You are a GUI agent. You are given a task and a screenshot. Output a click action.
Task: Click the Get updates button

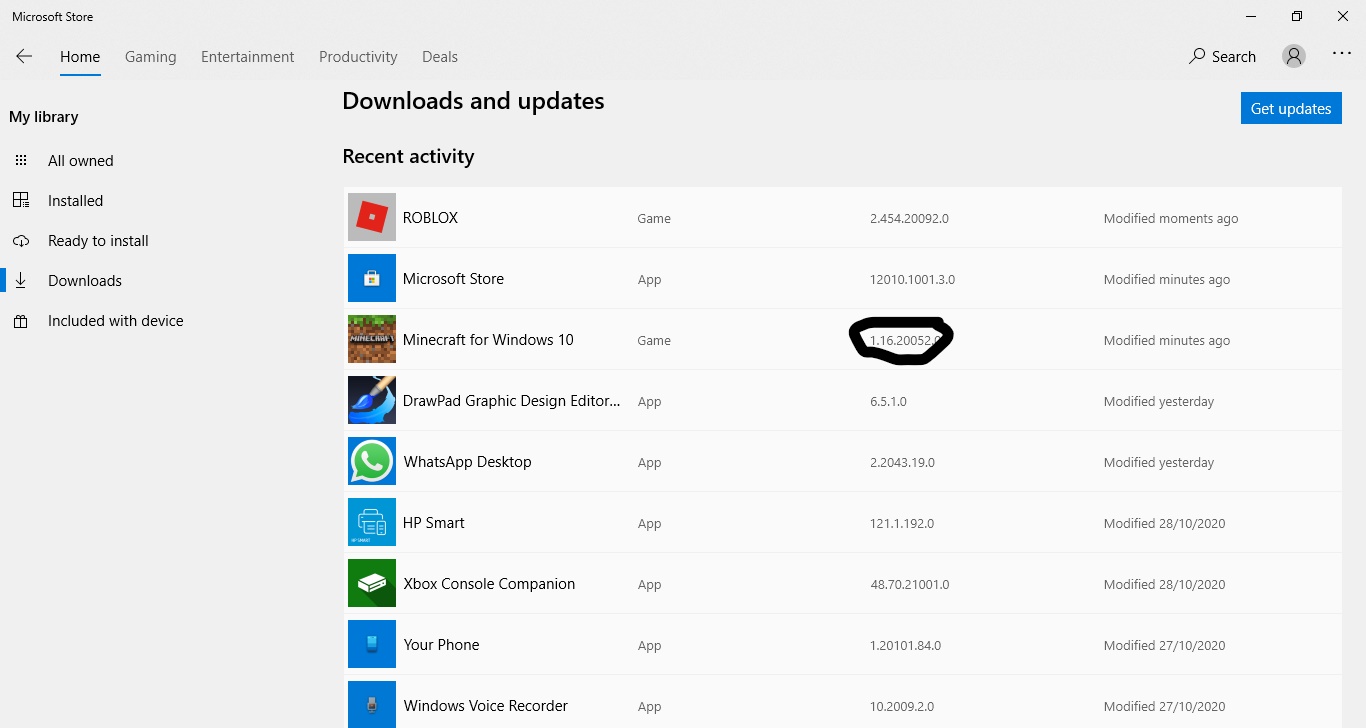tap(1291, 108)
